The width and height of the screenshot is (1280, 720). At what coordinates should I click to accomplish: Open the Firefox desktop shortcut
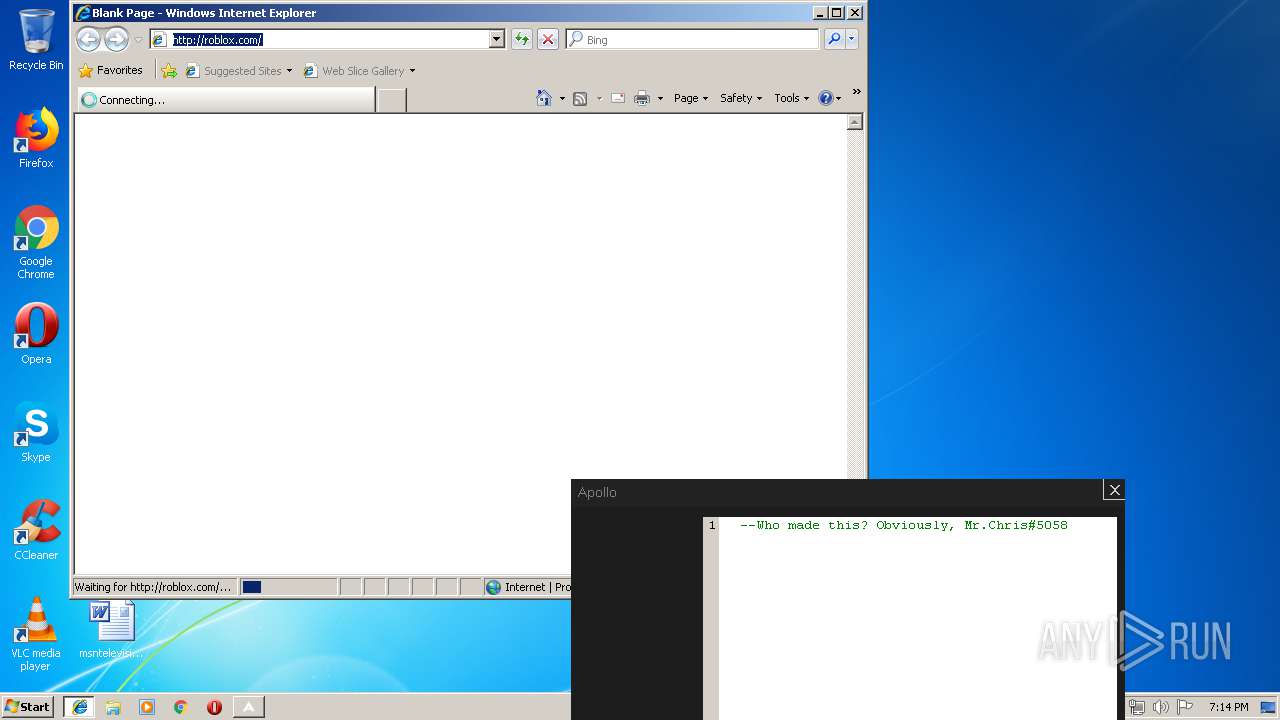coord(36,138)
